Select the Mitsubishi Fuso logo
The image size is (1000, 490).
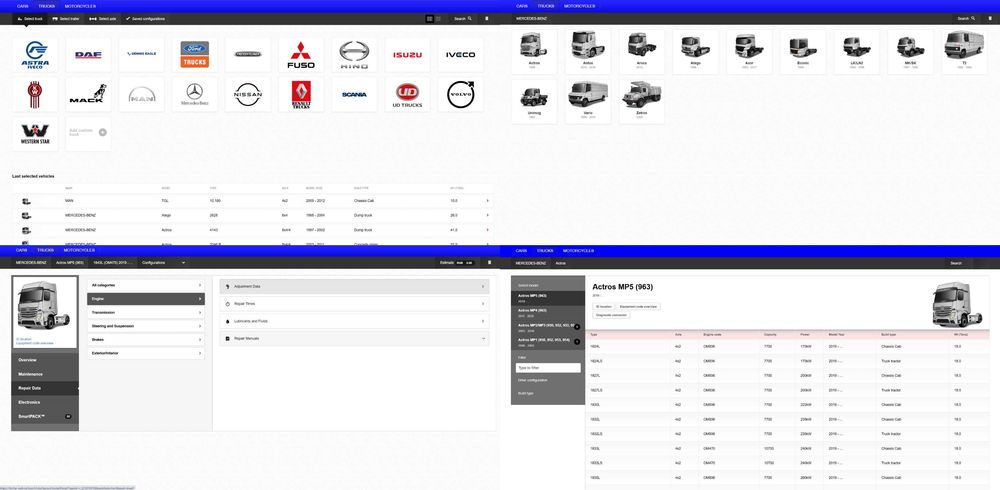pyautogui.click(x=301, y=54)
